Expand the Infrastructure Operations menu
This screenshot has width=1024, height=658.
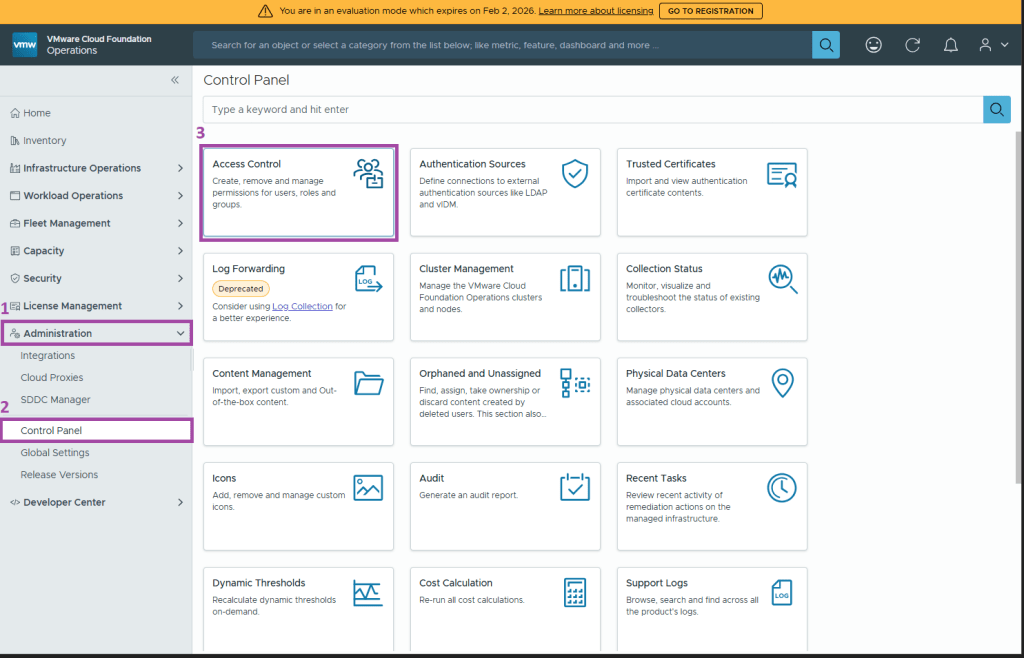pyautogui.click(x=180, y=168)
